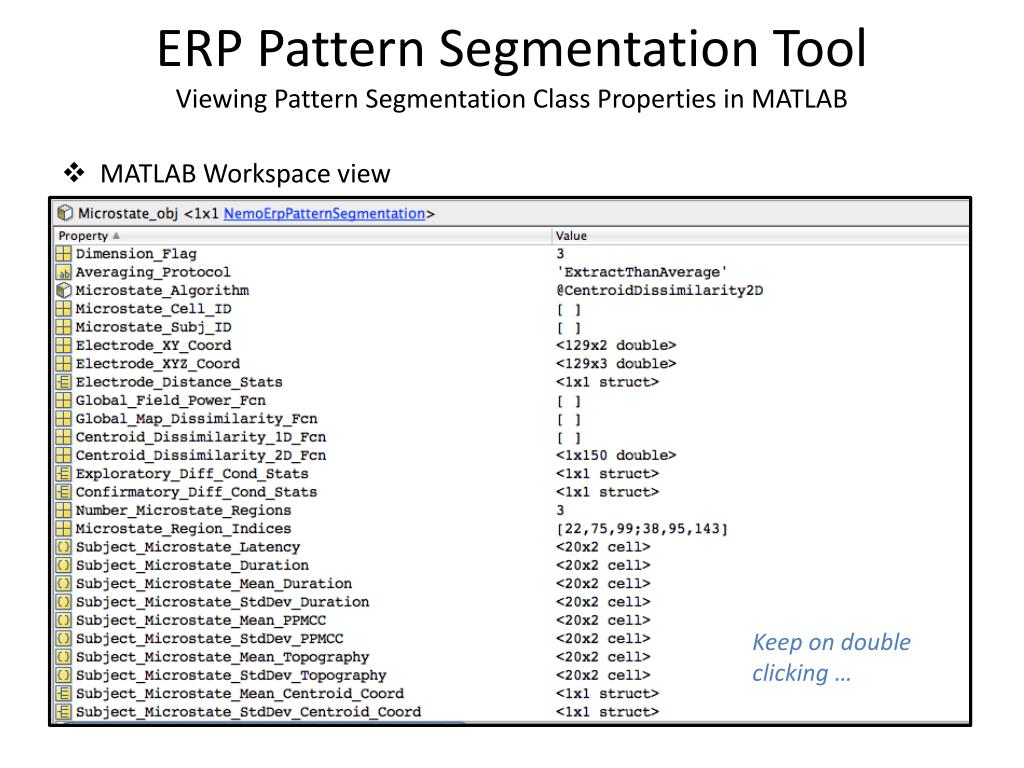Select the Exploratory_Diff_Cond_Stats property name

pos(192,473)
